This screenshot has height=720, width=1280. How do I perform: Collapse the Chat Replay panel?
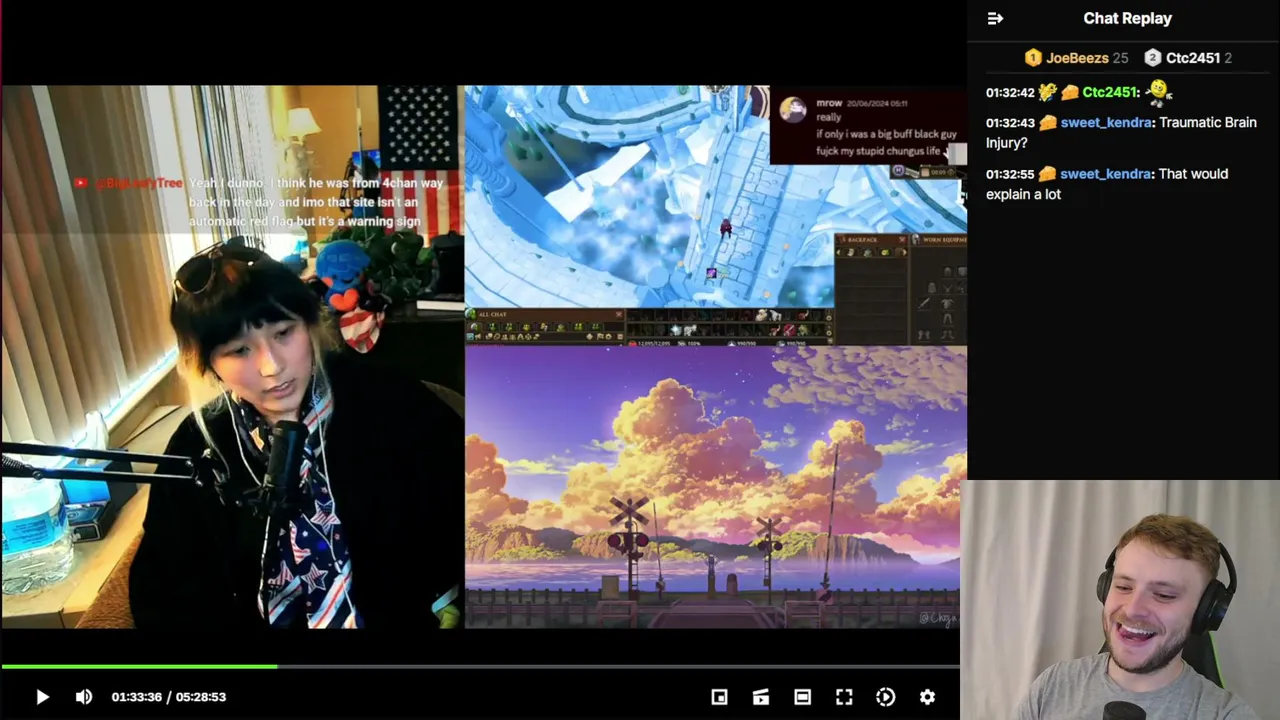tap(995, 18)
